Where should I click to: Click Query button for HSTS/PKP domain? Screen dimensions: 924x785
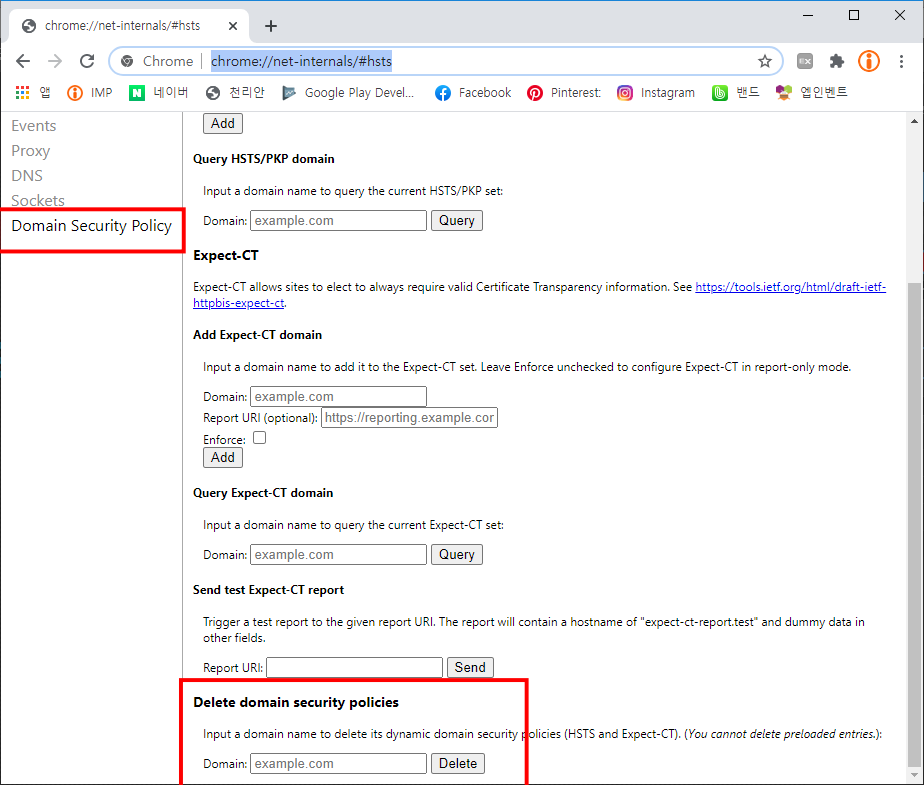pyautogui.click(x=457, y=220)
